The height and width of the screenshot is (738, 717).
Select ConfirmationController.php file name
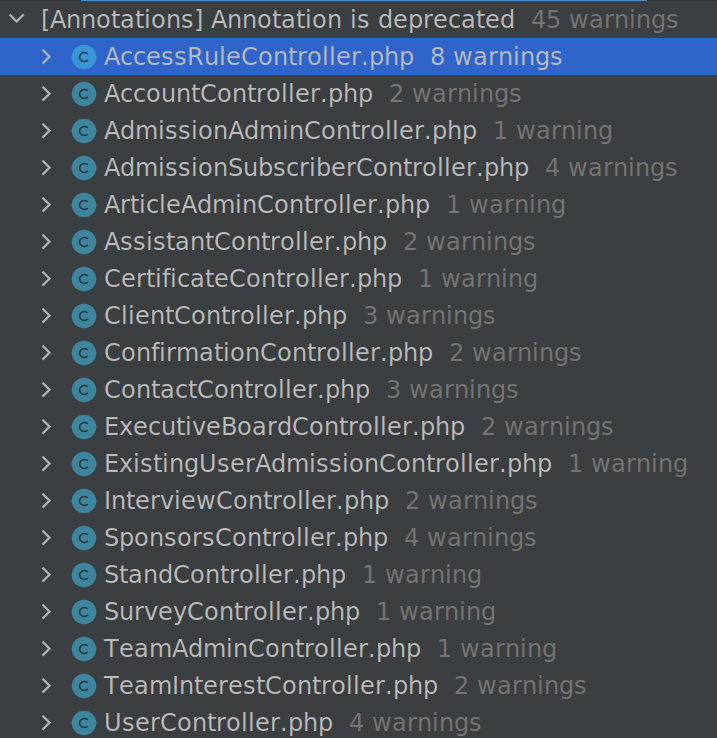pos(268,353)
